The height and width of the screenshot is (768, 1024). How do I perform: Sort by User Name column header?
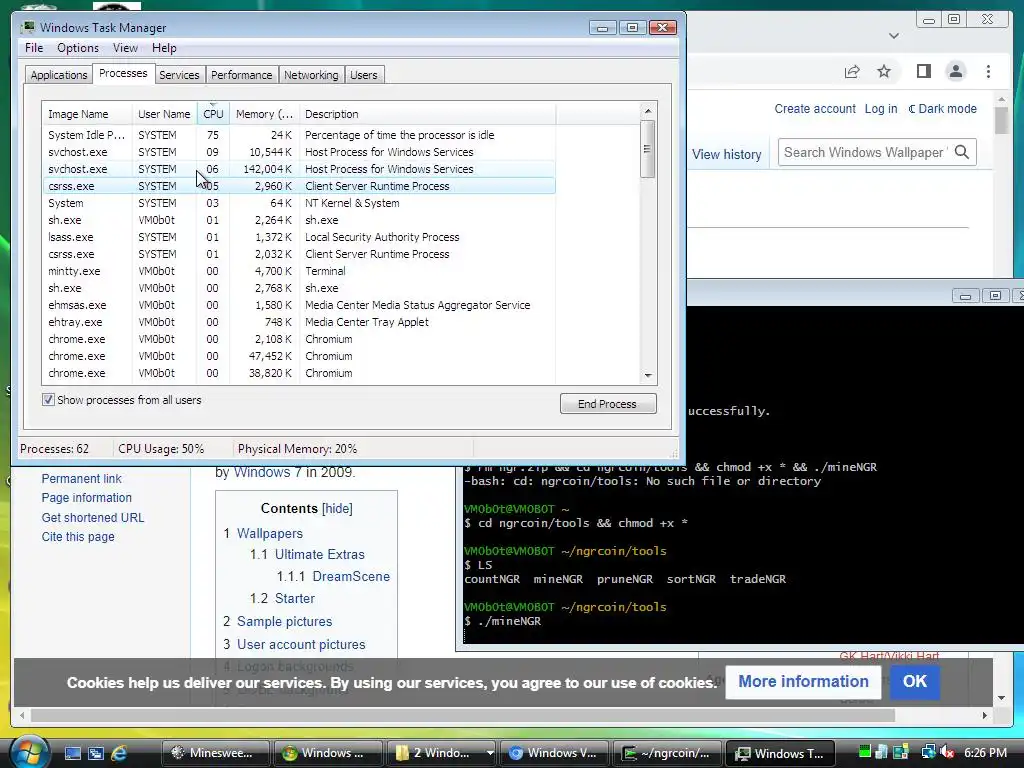click(164, 114)
